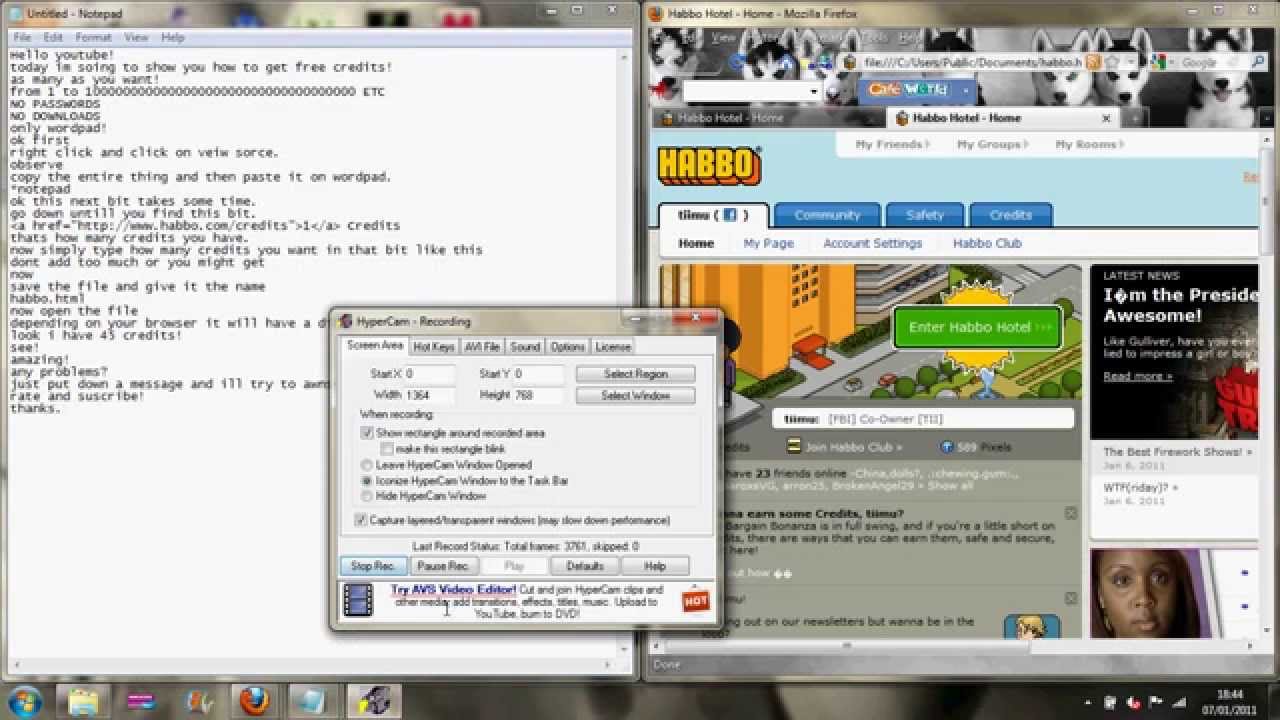The height and width of the screenshot is (720, 1280).
Task: Click the Select Region button
Action: [x=636, y=374]
